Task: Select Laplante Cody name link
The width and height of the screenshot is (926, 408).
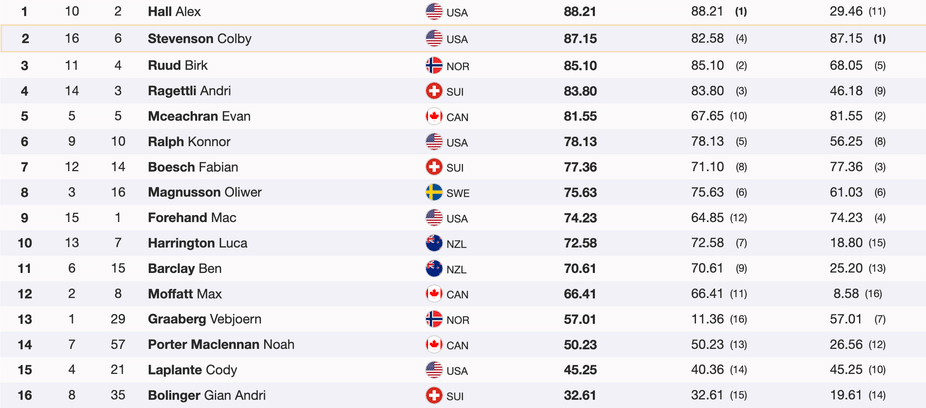Action: coord(193,370)
